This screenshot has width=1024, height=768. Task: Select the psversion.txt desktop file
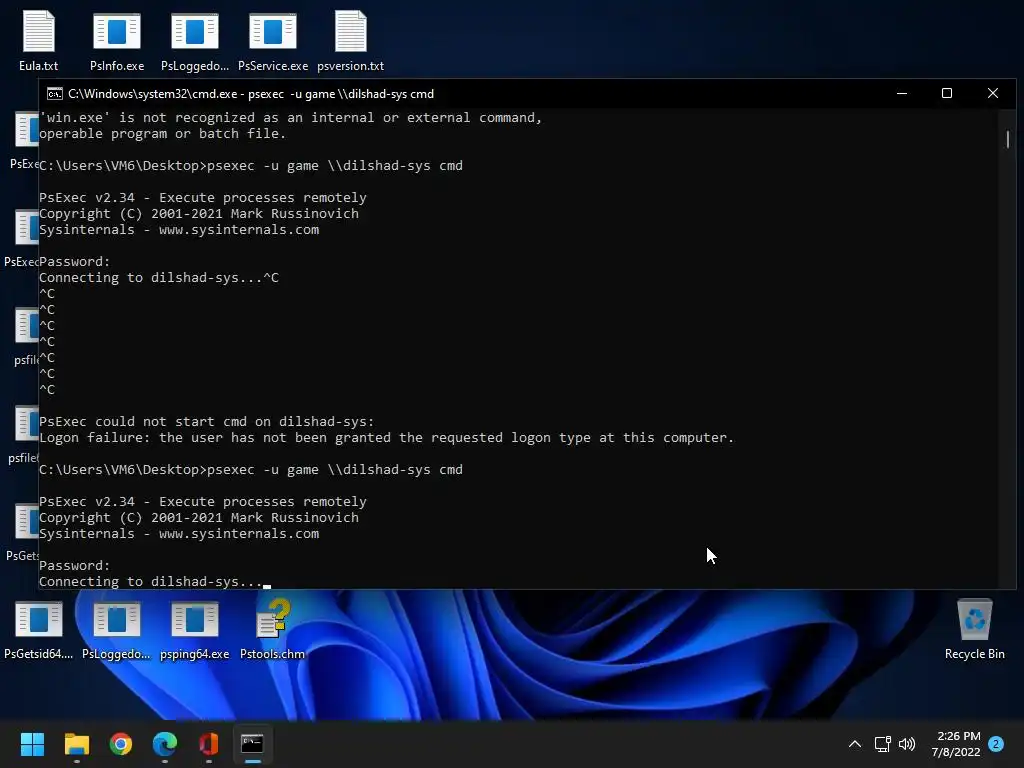351,40
